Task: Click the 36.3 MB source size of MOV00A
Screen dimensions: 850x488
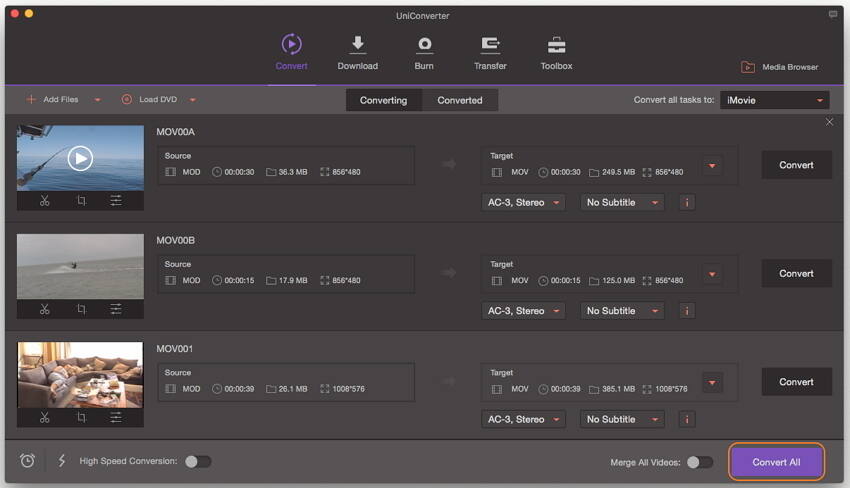Action: pyautogui.click(x=293, y=172)
